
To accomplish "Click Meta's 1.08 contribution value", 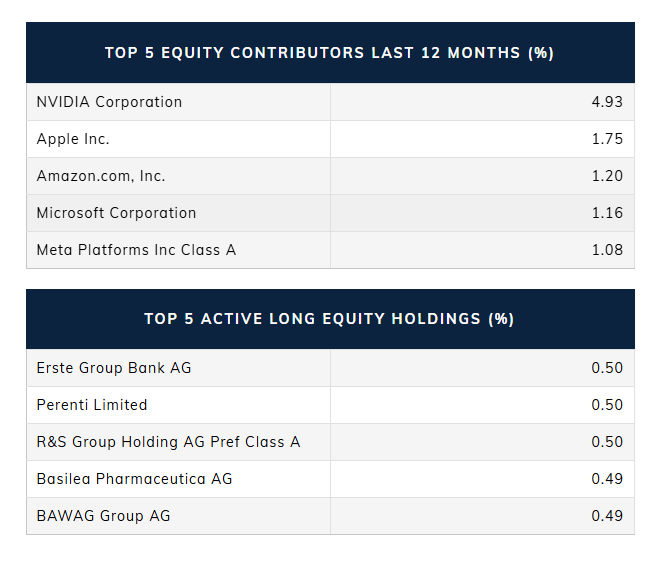I will click(607, 250).
